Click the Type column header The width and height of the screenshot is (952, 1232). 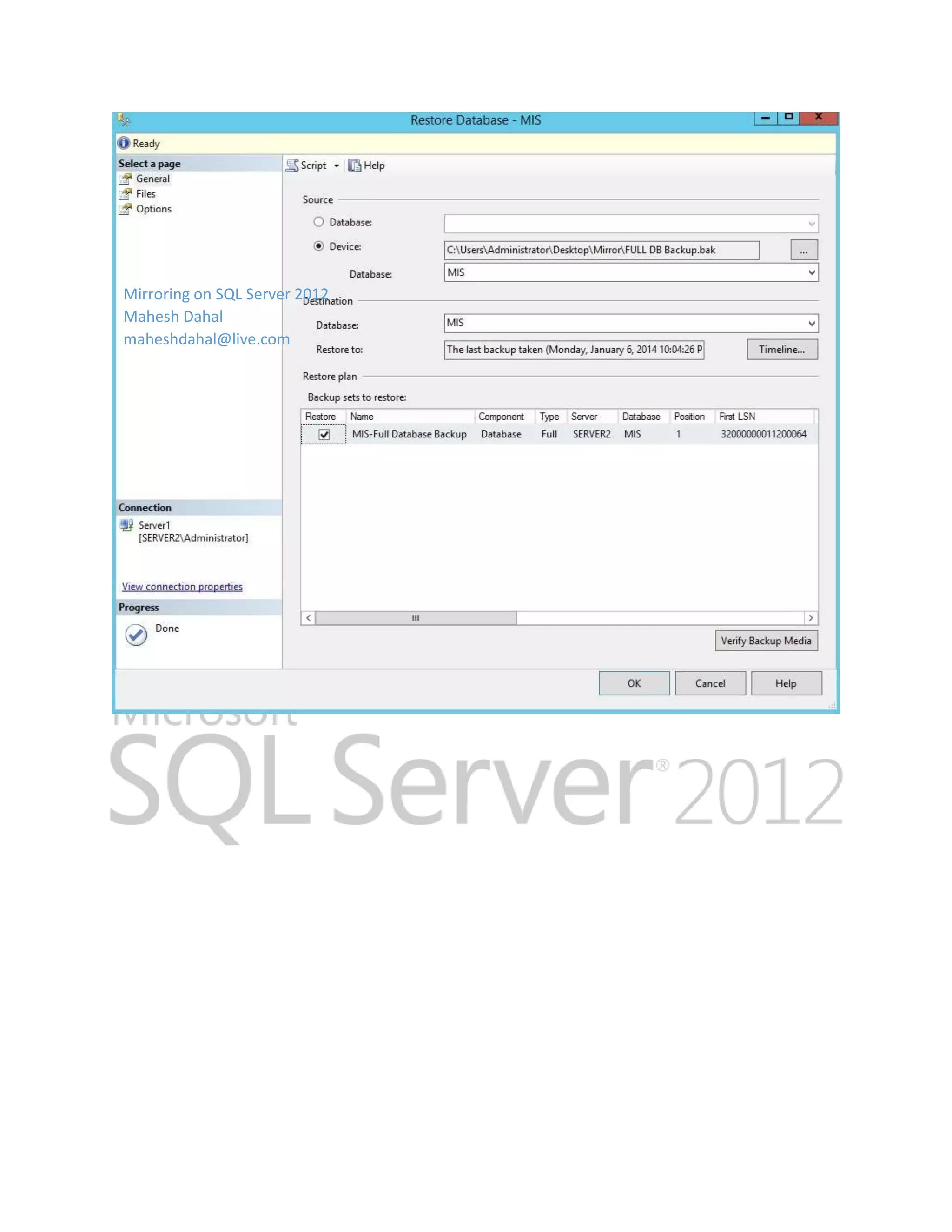point(550,416)
